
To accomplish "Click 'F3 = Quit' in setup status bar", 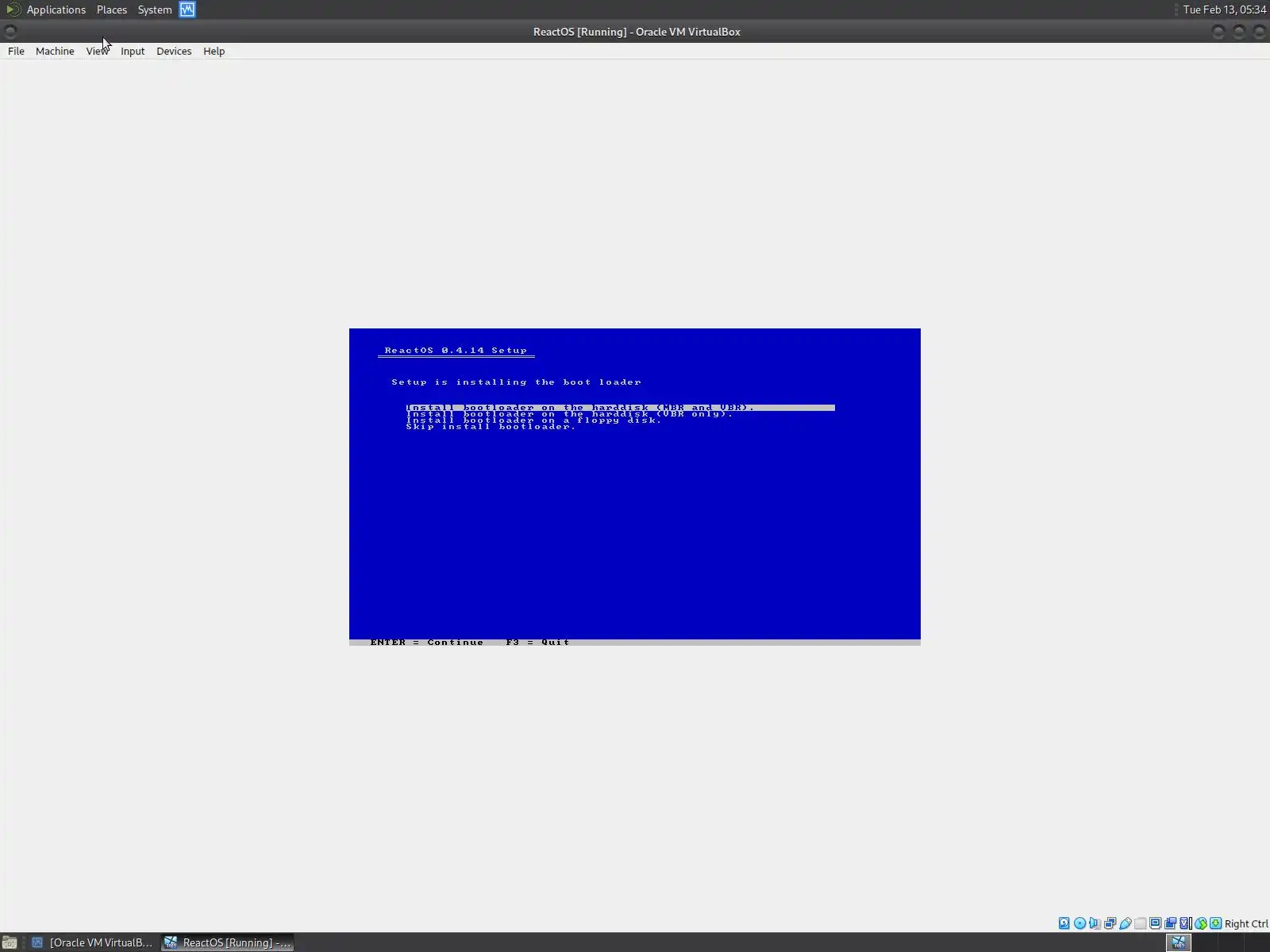I will tap(537, 642).
